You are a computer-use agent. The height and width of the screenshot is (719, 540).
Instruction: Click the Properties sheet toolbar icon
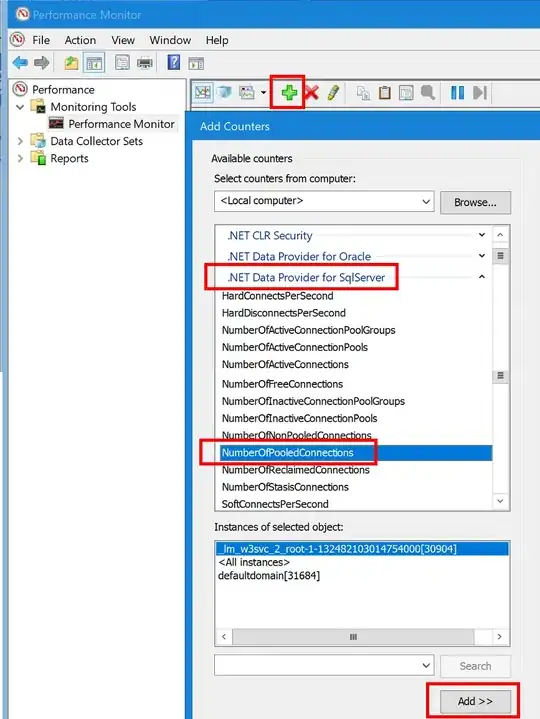tap(122, 62)
